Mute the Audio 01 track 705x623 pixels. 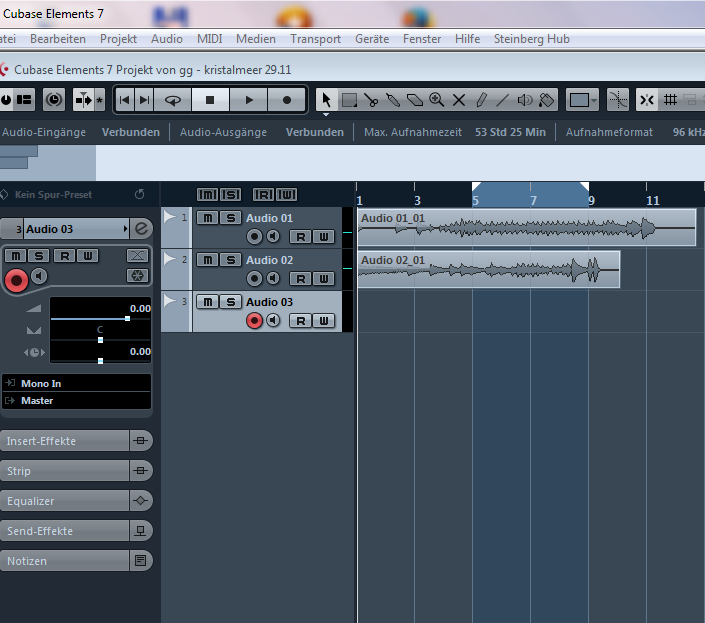pos(208,218)
